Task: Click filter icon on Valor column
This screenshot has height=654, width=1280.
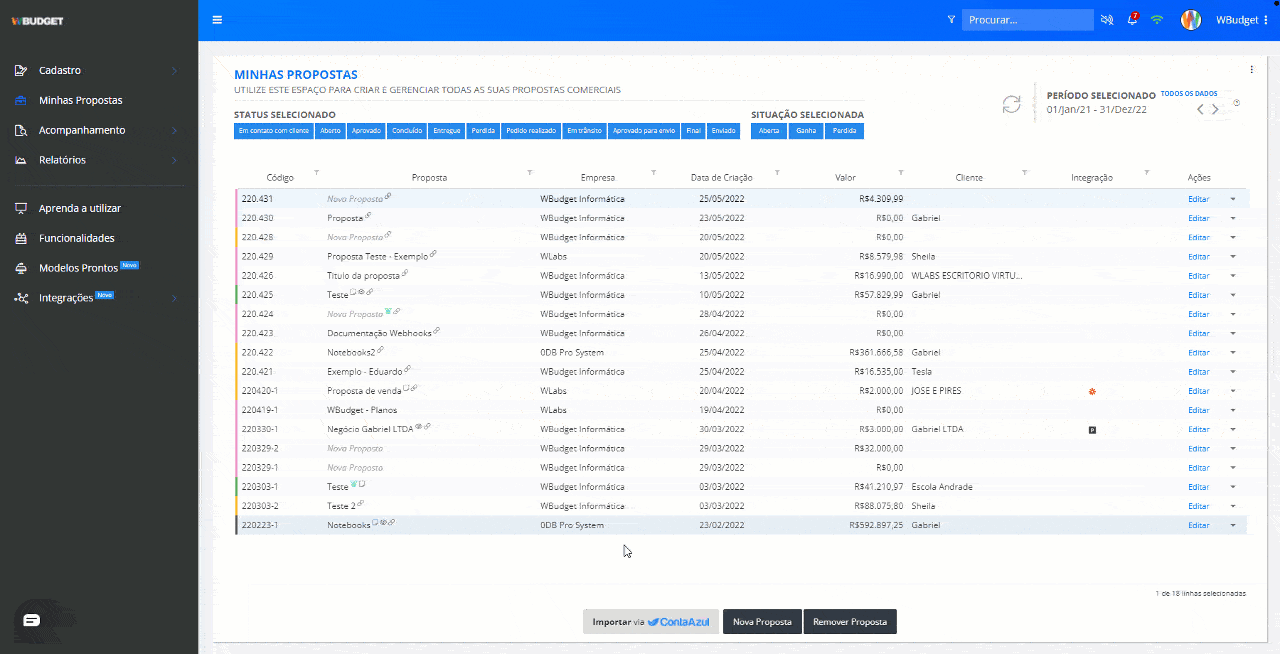Action: (x=900, y=172)
